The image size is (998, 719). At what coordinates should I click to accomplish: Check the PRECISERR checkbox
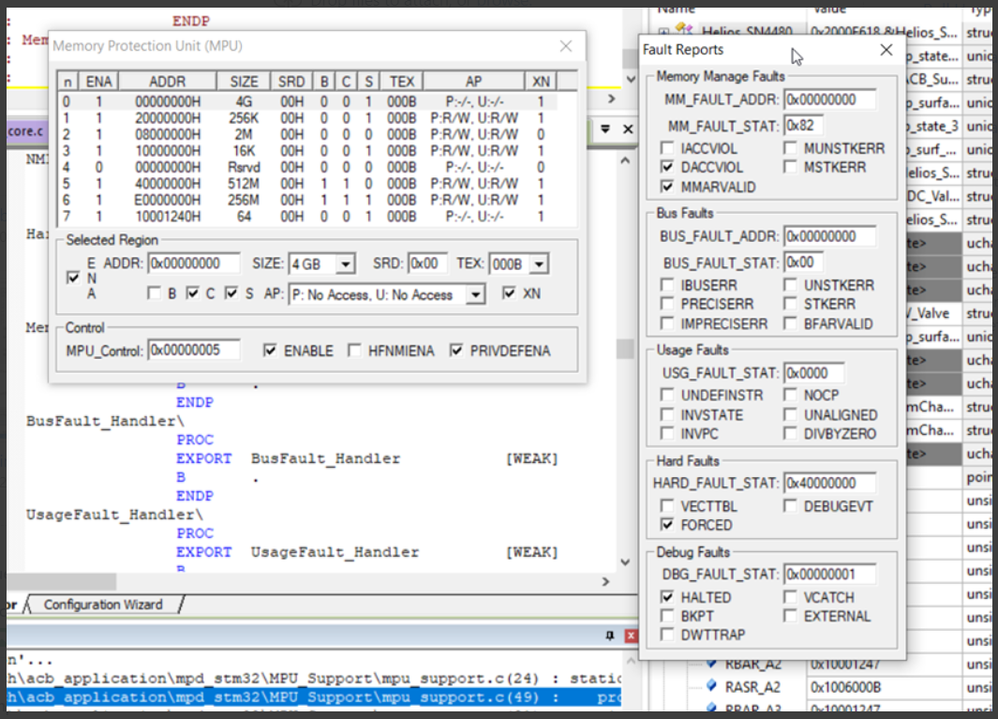[x=667, y=304]
